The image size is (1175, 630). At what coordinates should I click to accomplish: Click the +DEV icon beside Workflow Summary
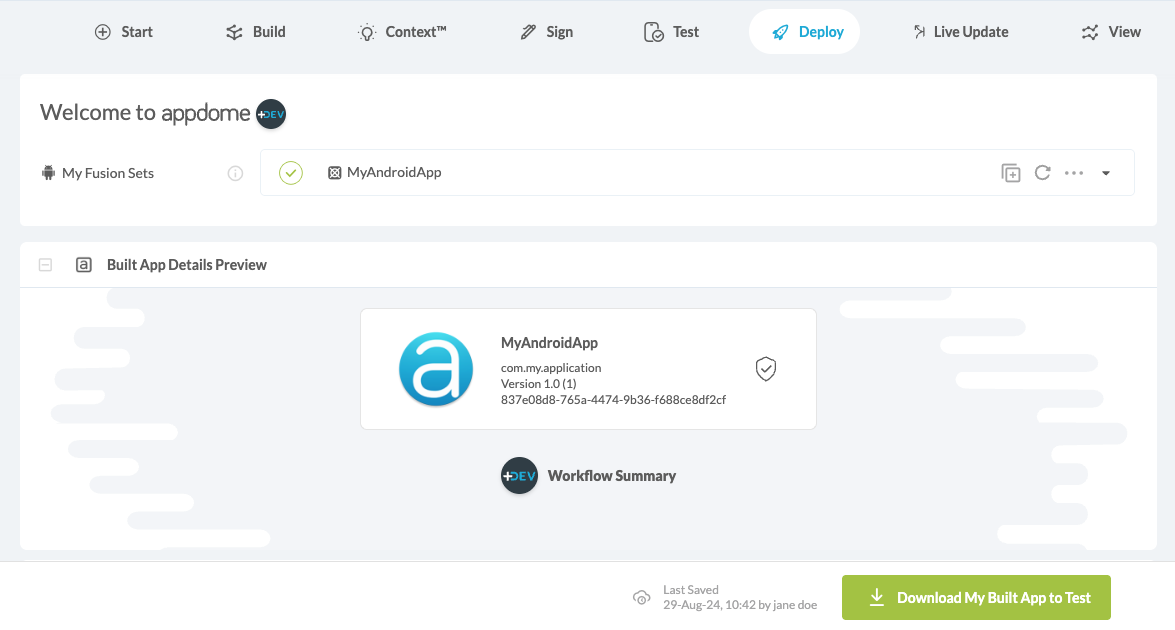[519, 476]
